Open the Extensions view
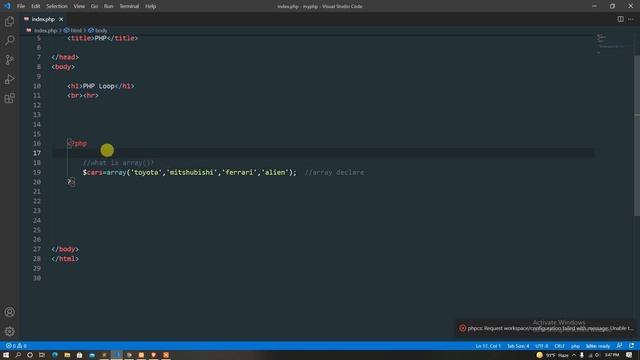This screenshot has width=640, height=360. (9, 98)
